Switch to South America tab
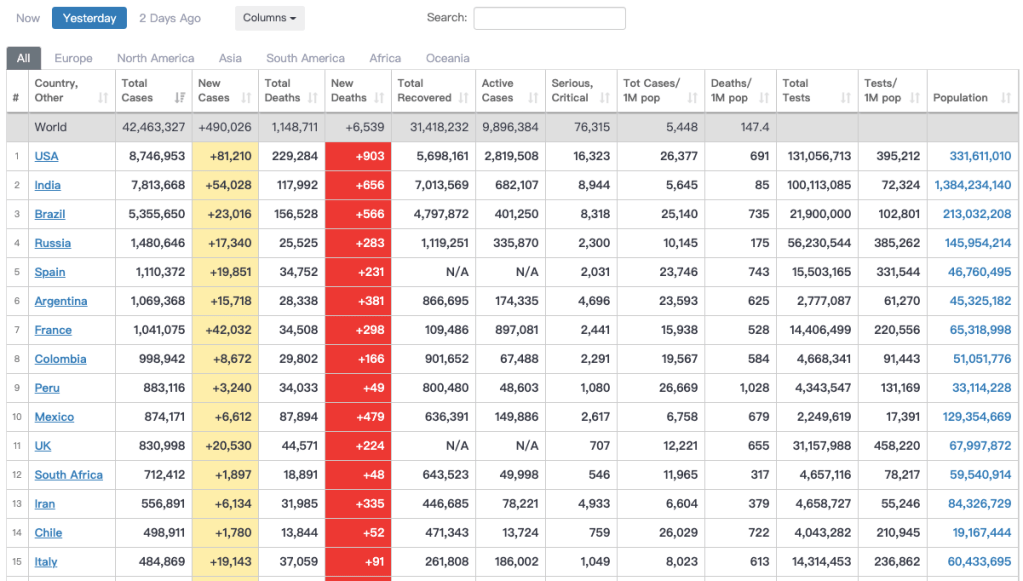Viewport: 1023px width, 581px height. pyautogui.click(x=305, y=58)
